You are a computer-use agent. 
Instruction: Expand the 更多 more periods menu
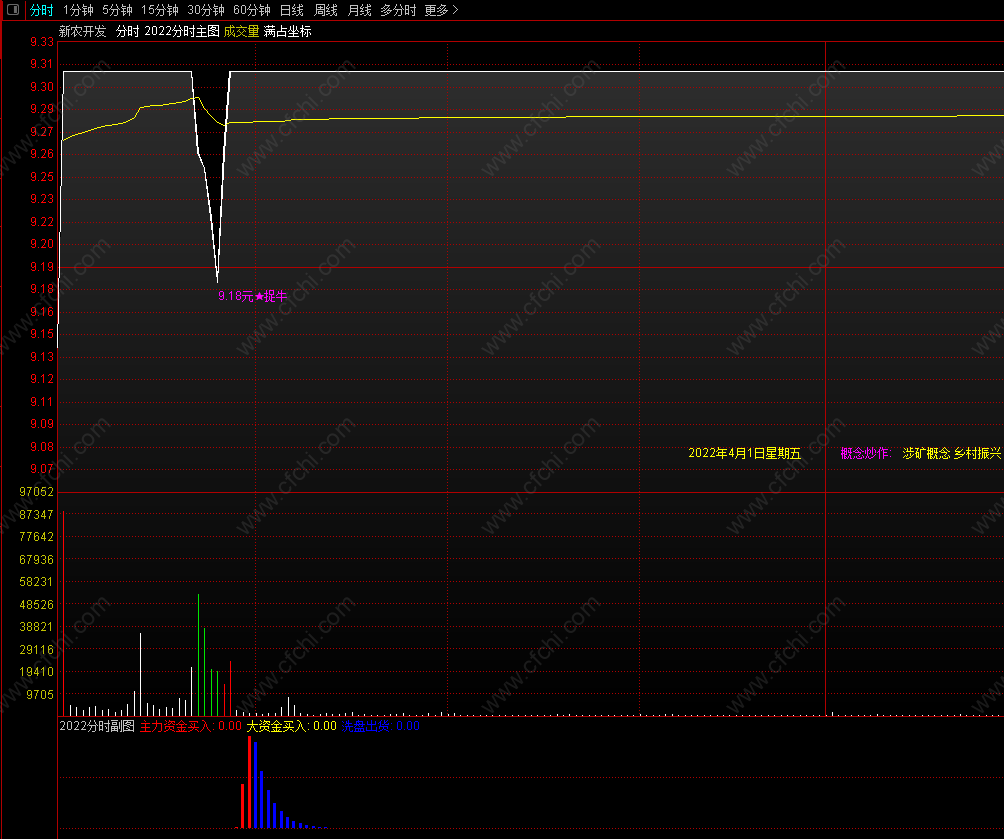pyautogui.click(x=442, y=10)
